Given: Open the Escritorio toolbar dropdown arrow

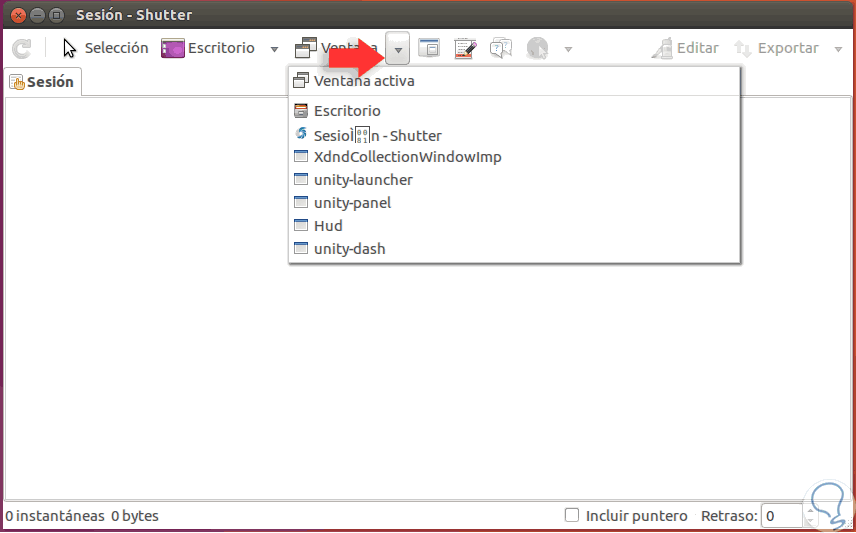Looking at the screenshot, I should click(x=275, y=49).
